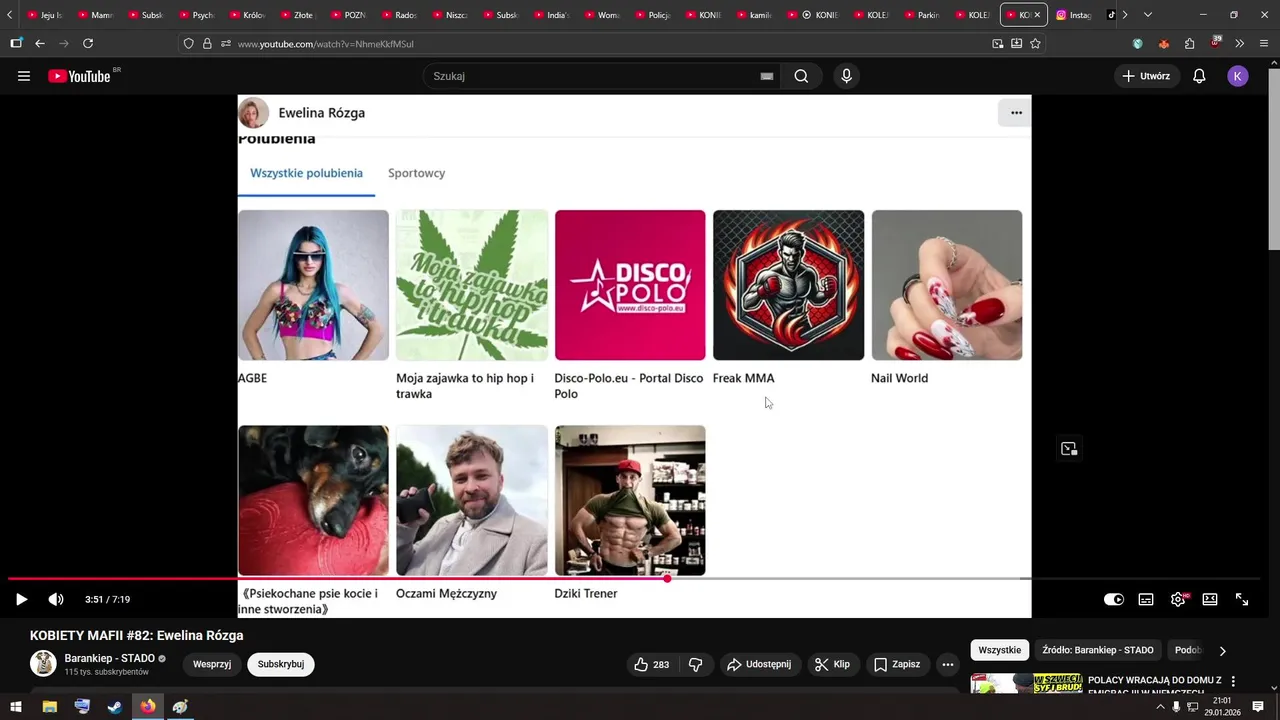Switch to the Psych tab
Image resolution: width=1280 pixels, height=720 pixels.
pyautogui.click(x=197, y=15)
